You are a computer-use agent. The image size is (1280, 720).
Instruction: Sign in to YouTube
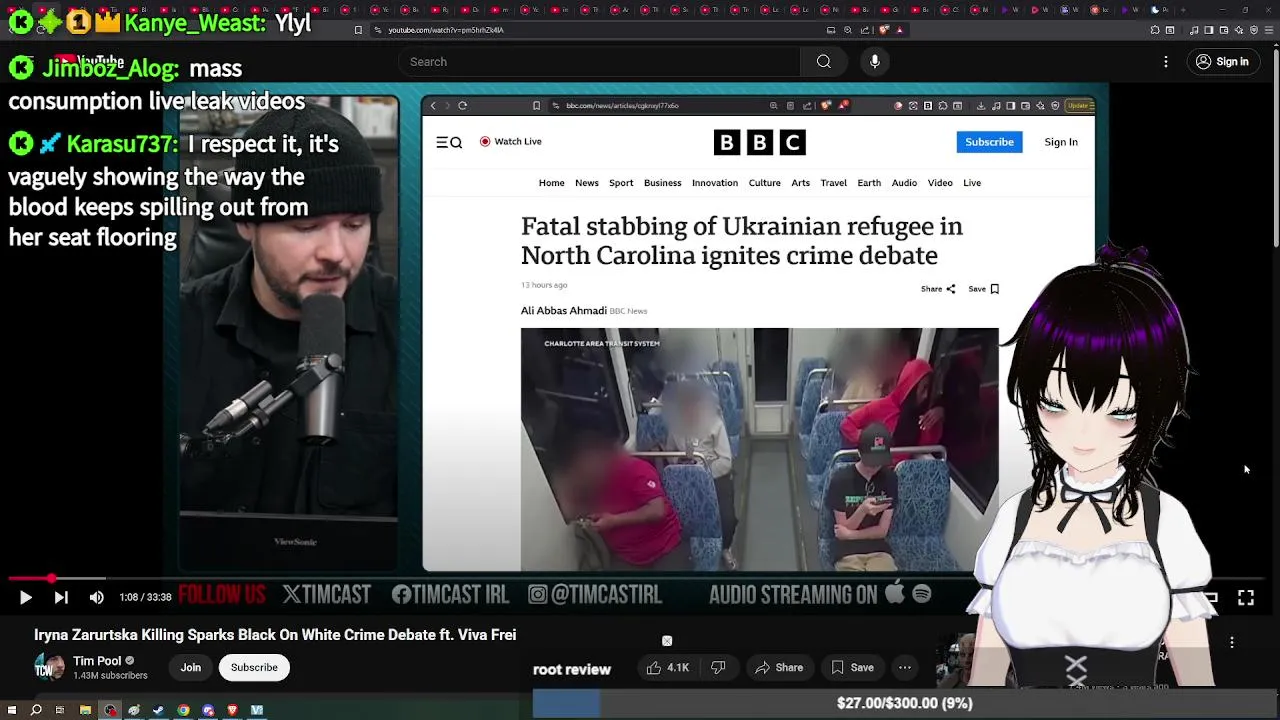point(1222,62)
